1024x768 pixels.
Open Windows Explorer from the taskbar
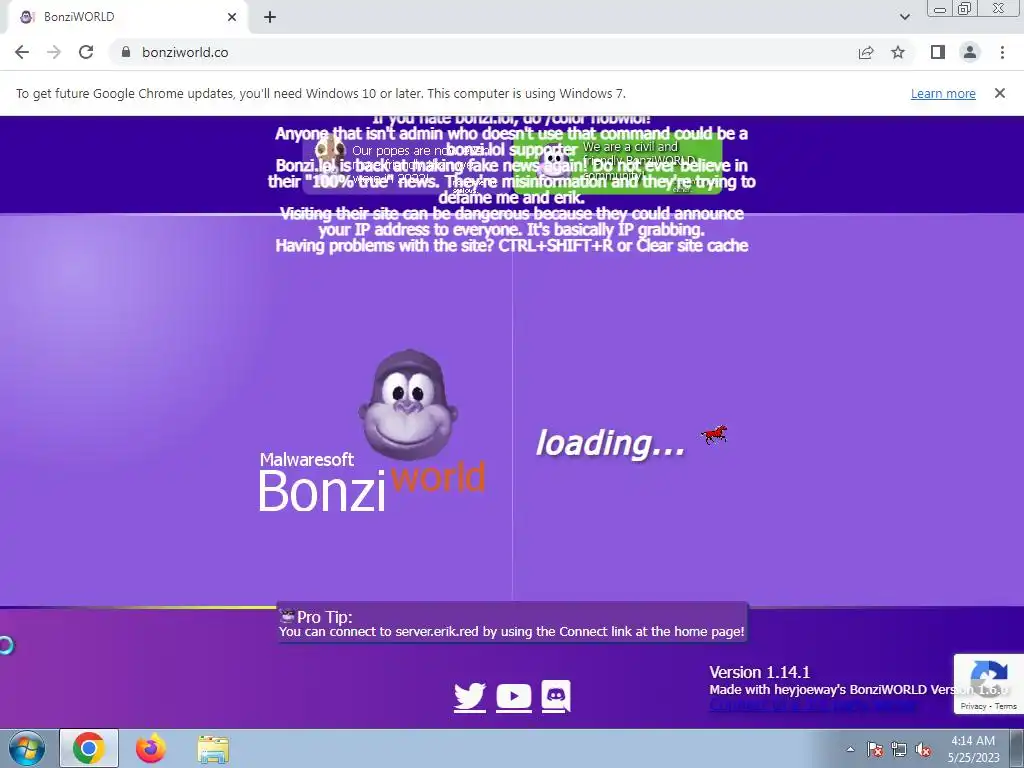(x=213, y=749)
